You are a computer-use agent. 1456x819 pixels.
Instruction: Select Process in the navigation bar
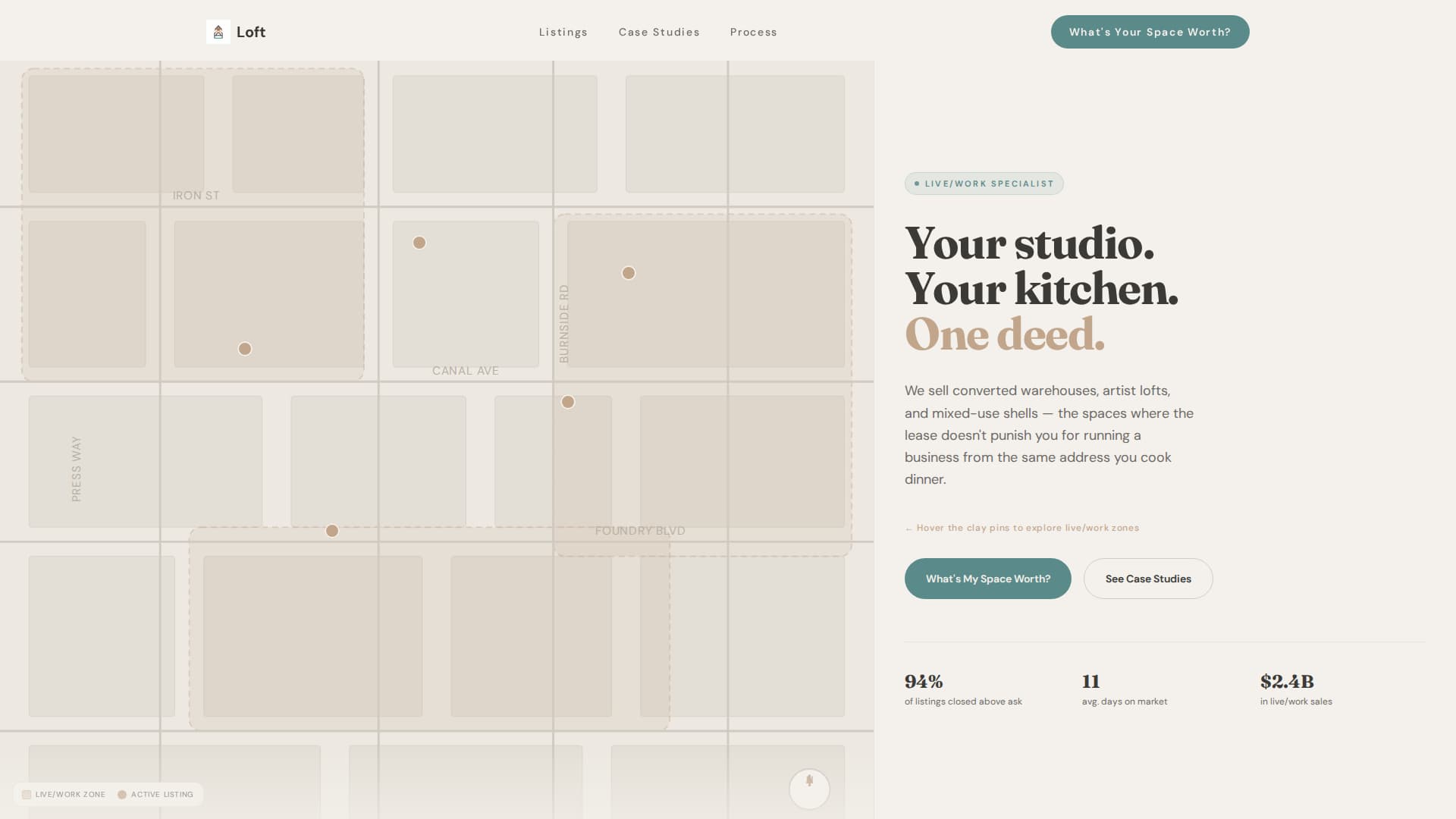click(753, 32)
